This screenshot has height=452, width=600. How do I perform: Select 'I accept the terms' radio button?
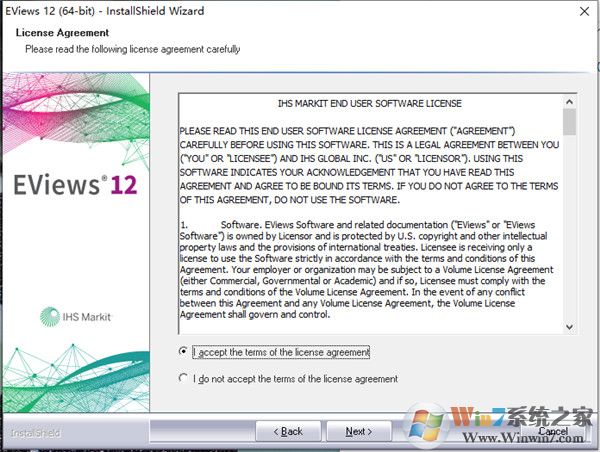tap(183, 351)
